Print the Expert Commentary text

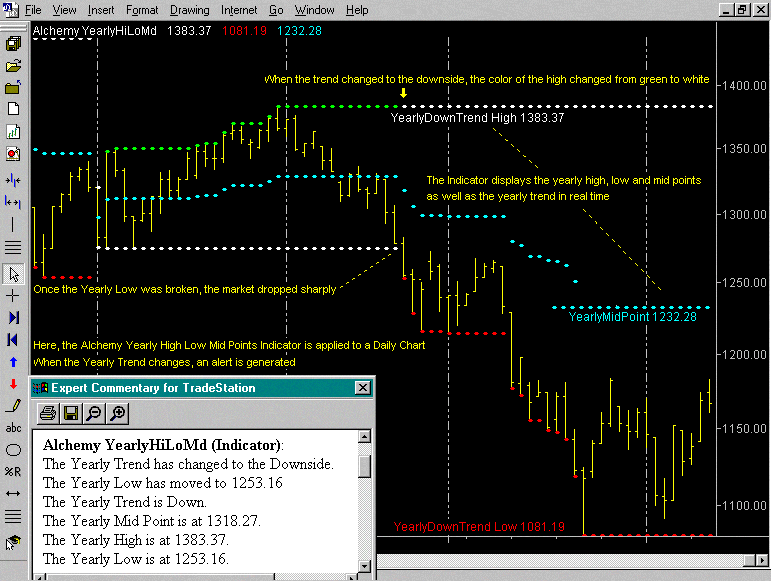click(48, 413)
